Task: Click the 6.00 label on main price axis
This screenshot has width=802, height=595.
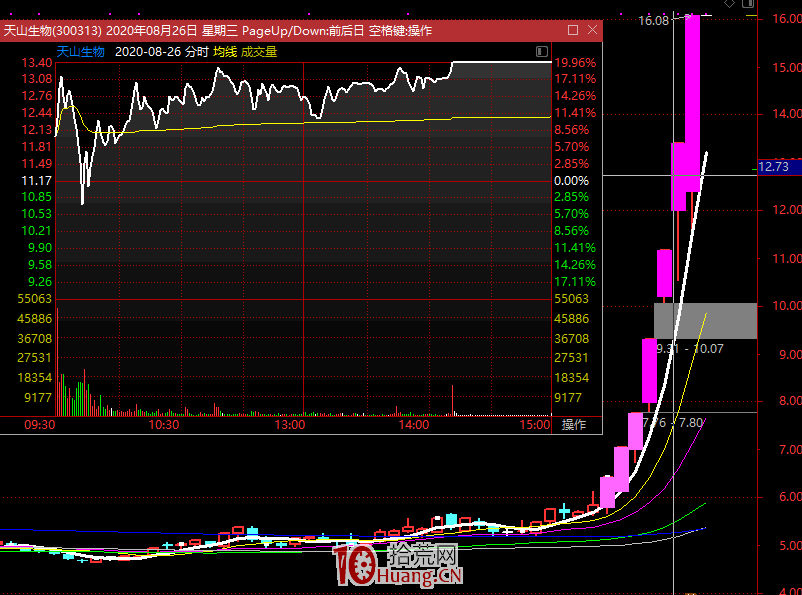Action: tap(790, 497)
